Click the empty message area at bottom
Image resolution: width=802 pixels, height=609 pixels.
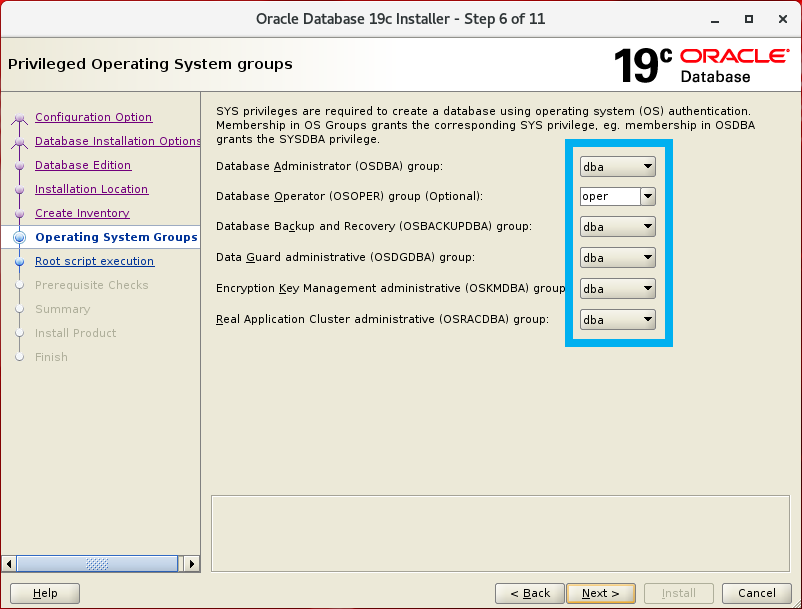pyautogui.click(x=500, y=533)
